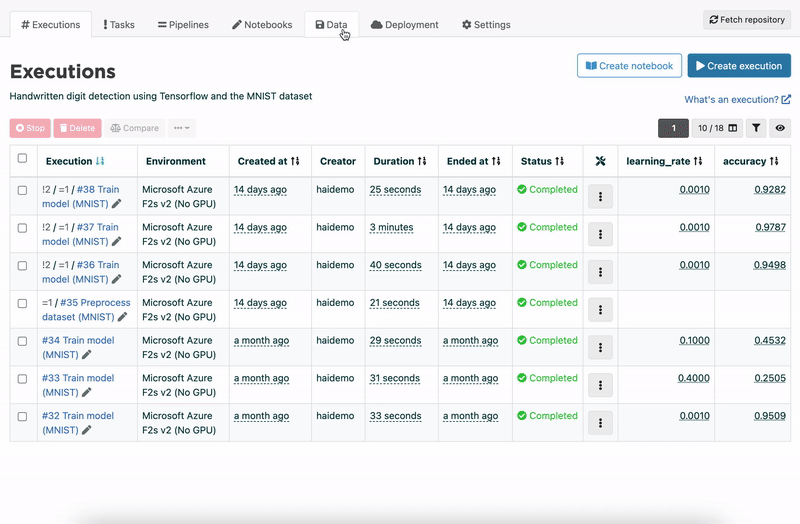The width and height of the screenshot is (800, 524).
Task: Click accuracy value 0.9787
Action: [x=770, y=227]
